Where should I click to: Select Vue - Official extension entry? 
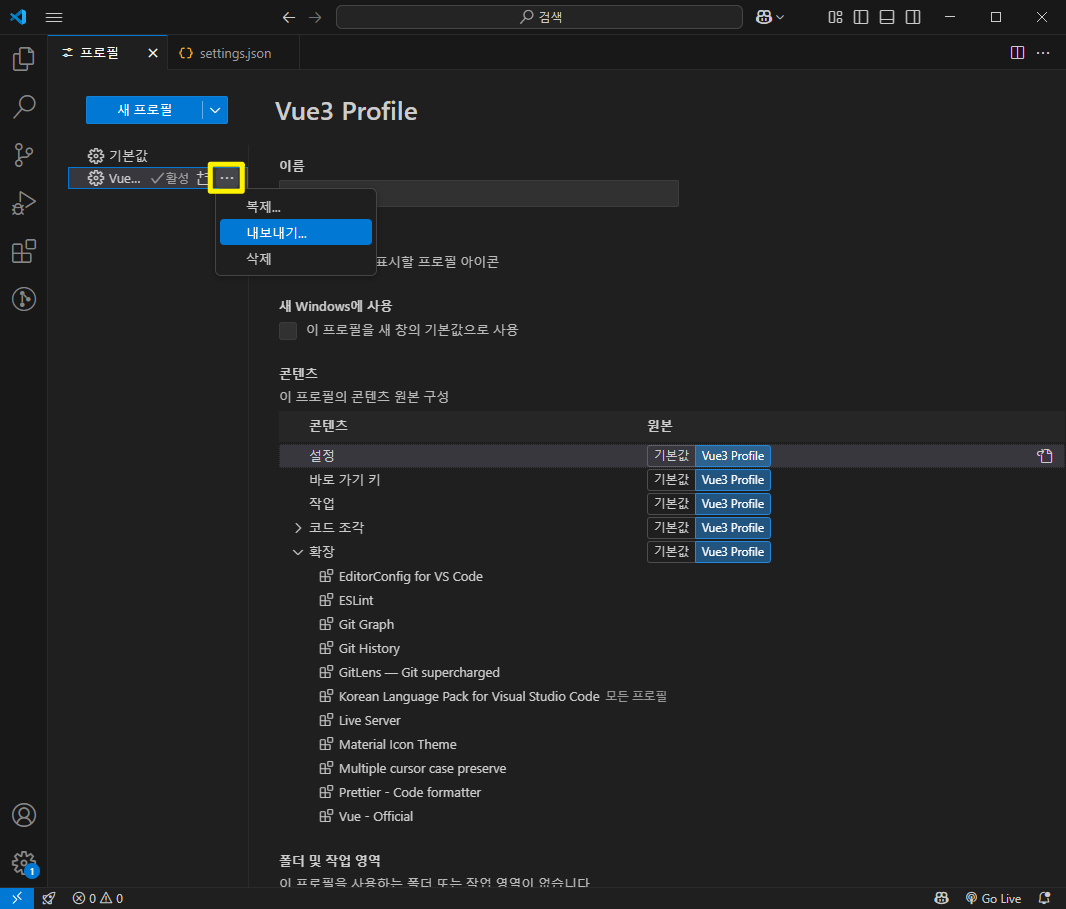[366, 816]
